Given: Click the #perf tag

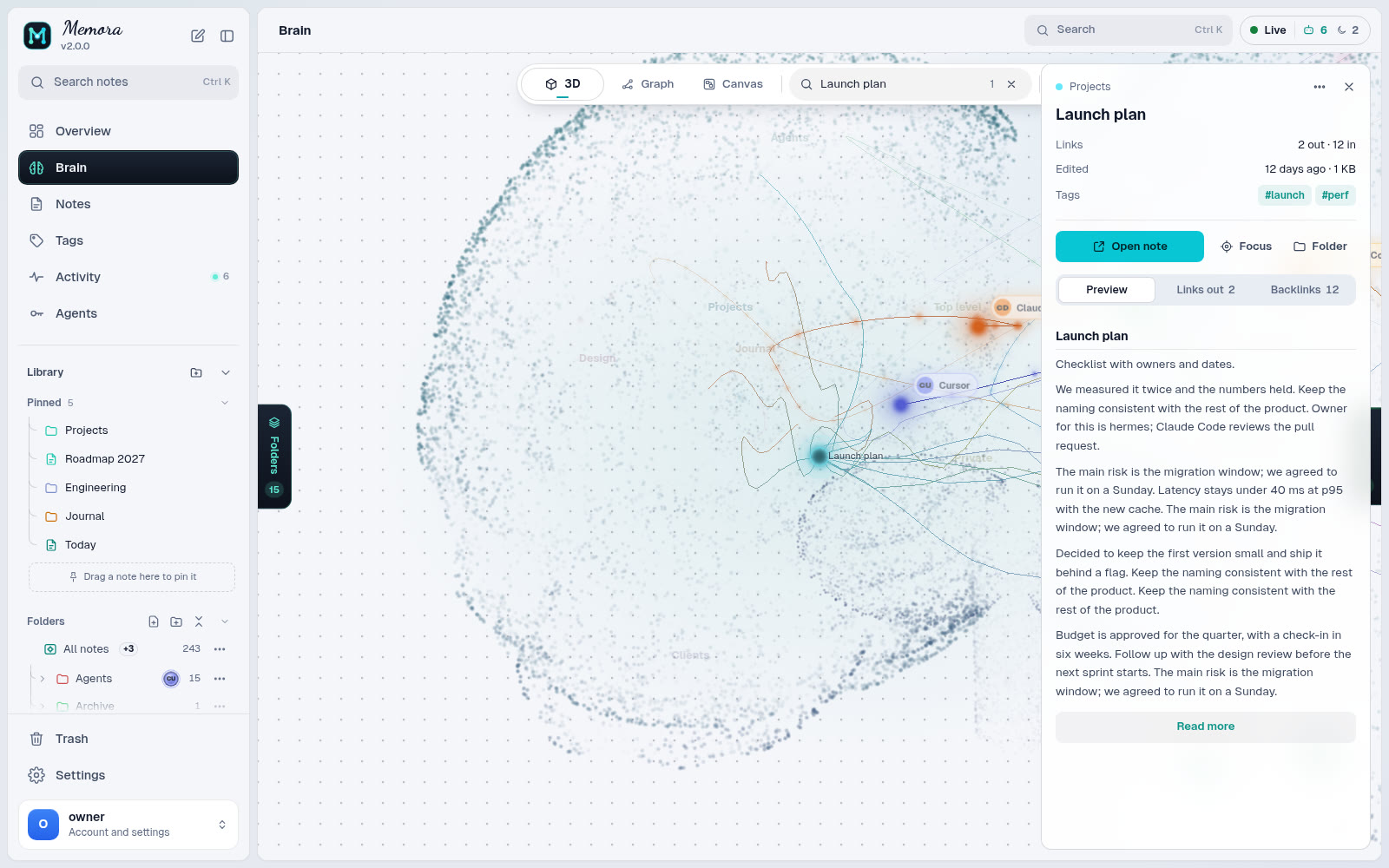Looking at the screenshot, I should point(1335,195).
